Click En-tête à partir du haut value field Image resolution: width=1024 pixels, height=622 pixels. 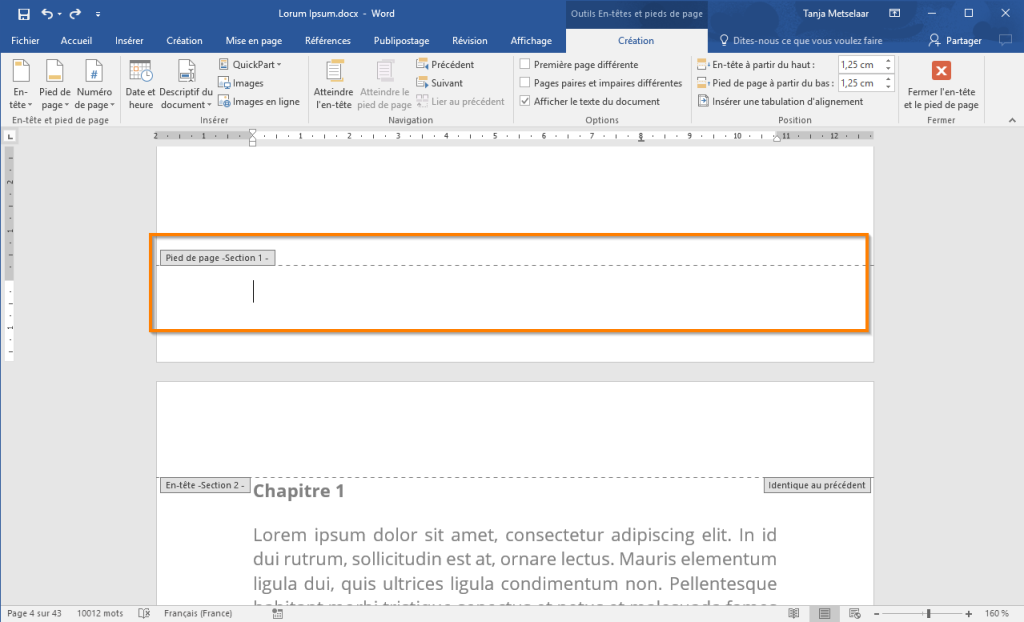[x=860, y=65]
